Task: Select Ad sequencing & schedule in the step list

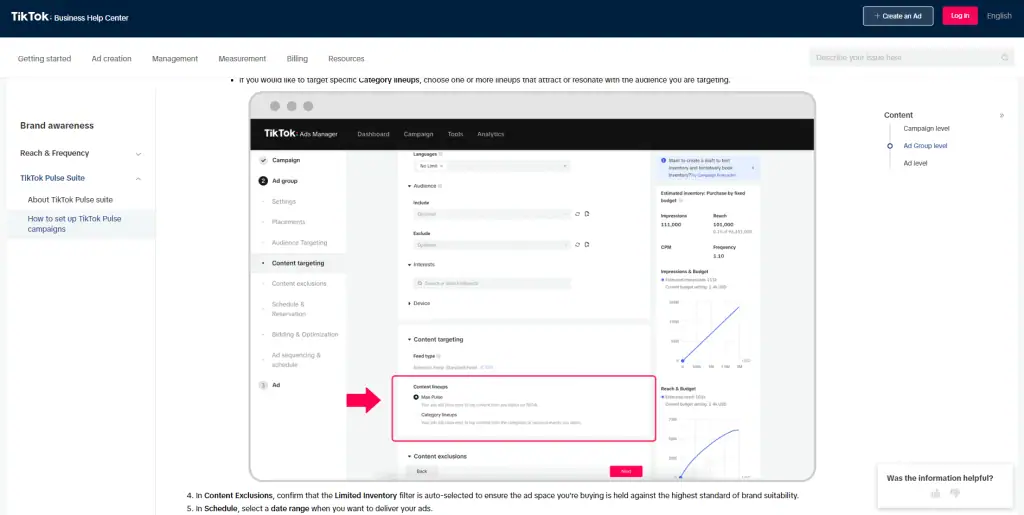Action: coord(296,360)
